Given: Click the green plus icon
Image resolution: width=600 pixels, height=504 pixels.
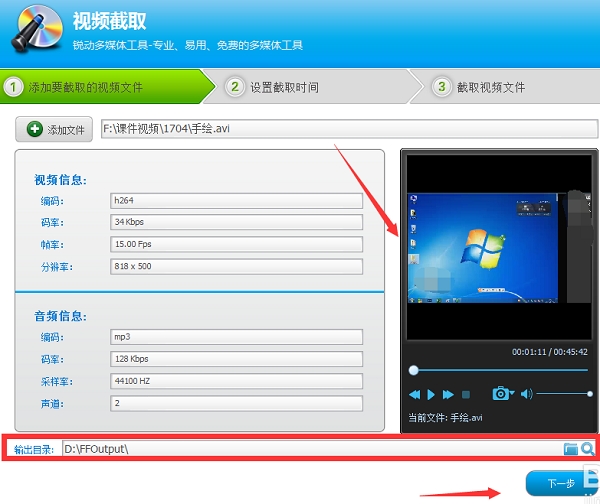Looking at the screenshot, I should coord(35,129).
